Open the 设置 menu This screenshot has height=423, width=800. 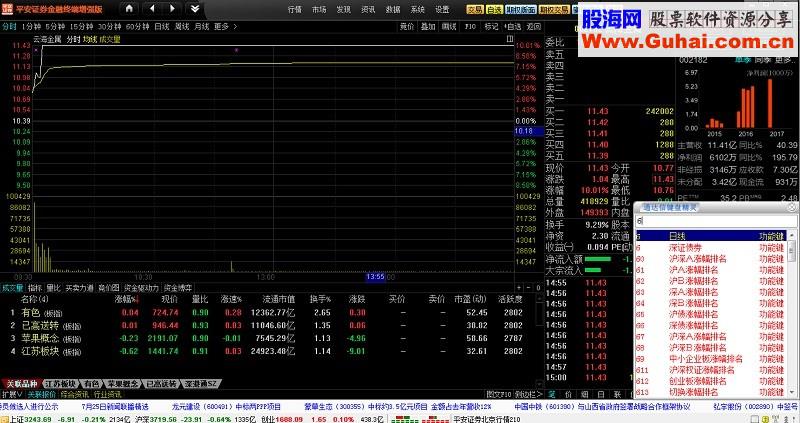(x=442, y=9)
